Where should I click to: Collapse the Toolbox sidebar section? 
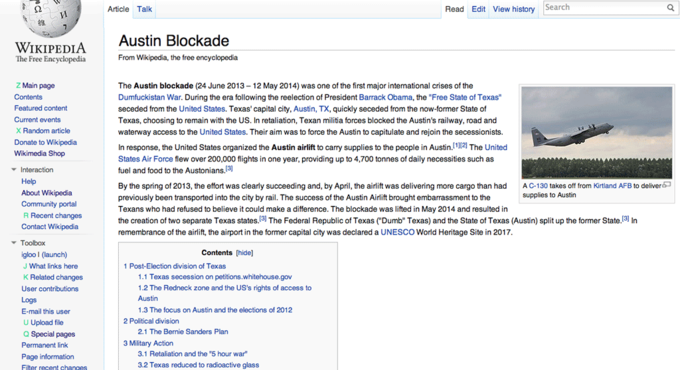(x=14, y=243)
